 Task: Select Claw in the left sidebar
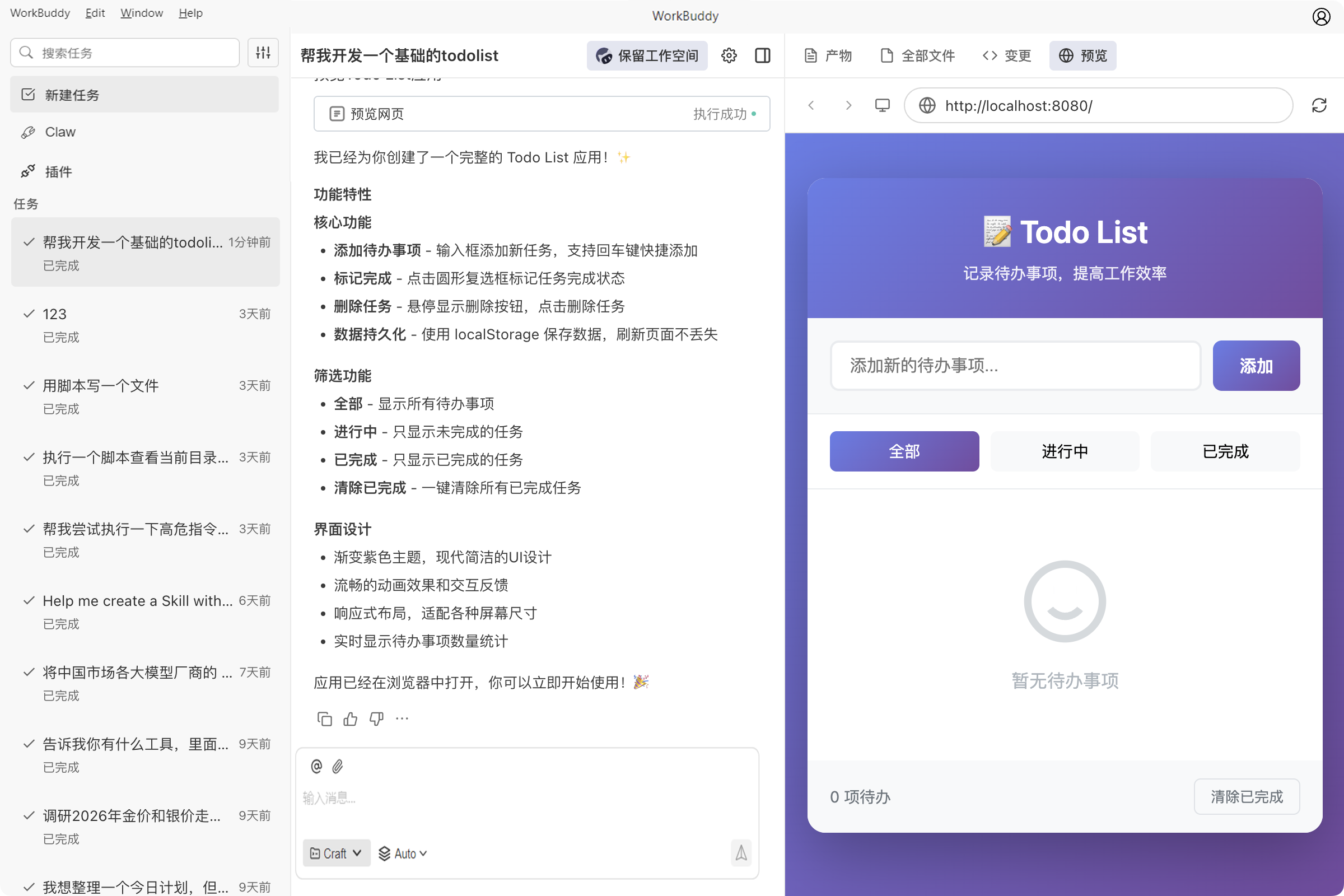click(60, 132)
